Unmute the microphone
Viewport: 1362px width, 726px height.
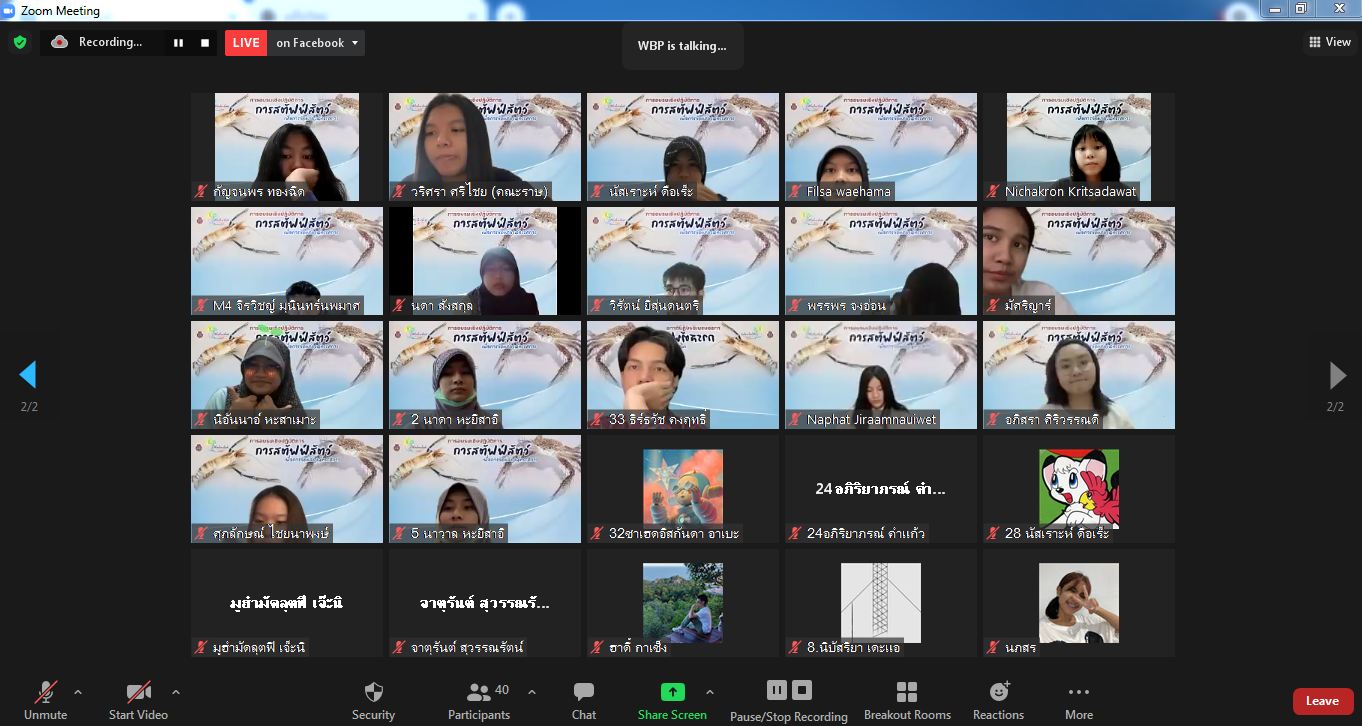tap(46, 693)
